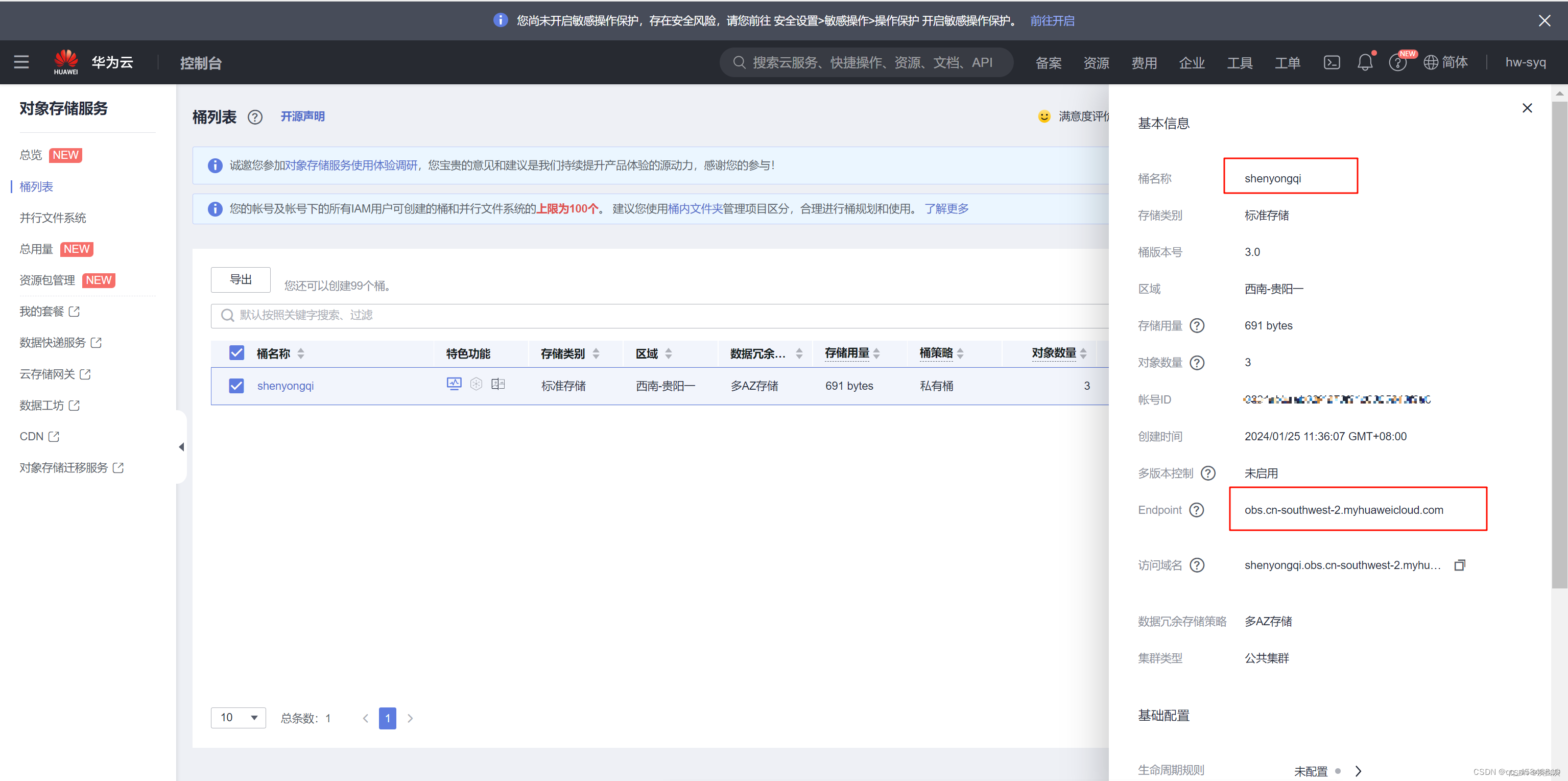Sort by 桶名称 column
The width and height of the screenshot is (1568, 781).
coord(301,353)
